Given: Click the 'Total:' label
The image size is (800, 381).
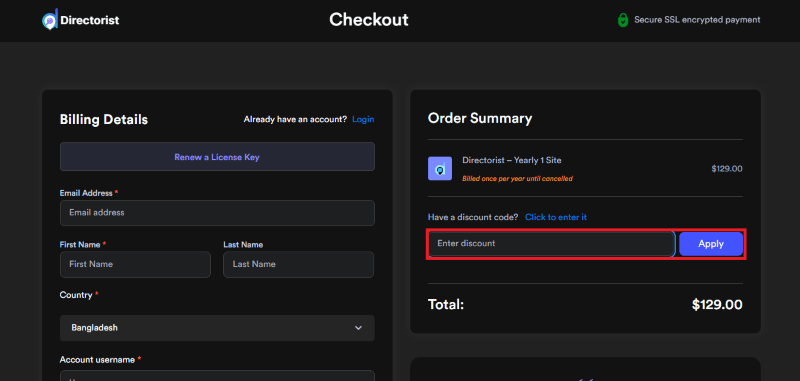Looking at the screenshot, I should click(x=446, y=305).
